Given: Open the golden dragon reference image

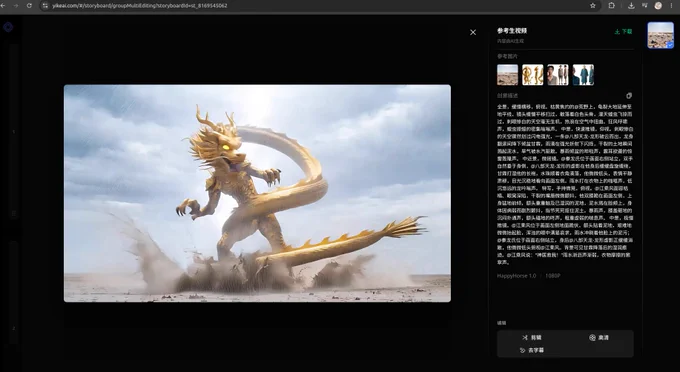Looking at the screenshot, I should [533, 75].
